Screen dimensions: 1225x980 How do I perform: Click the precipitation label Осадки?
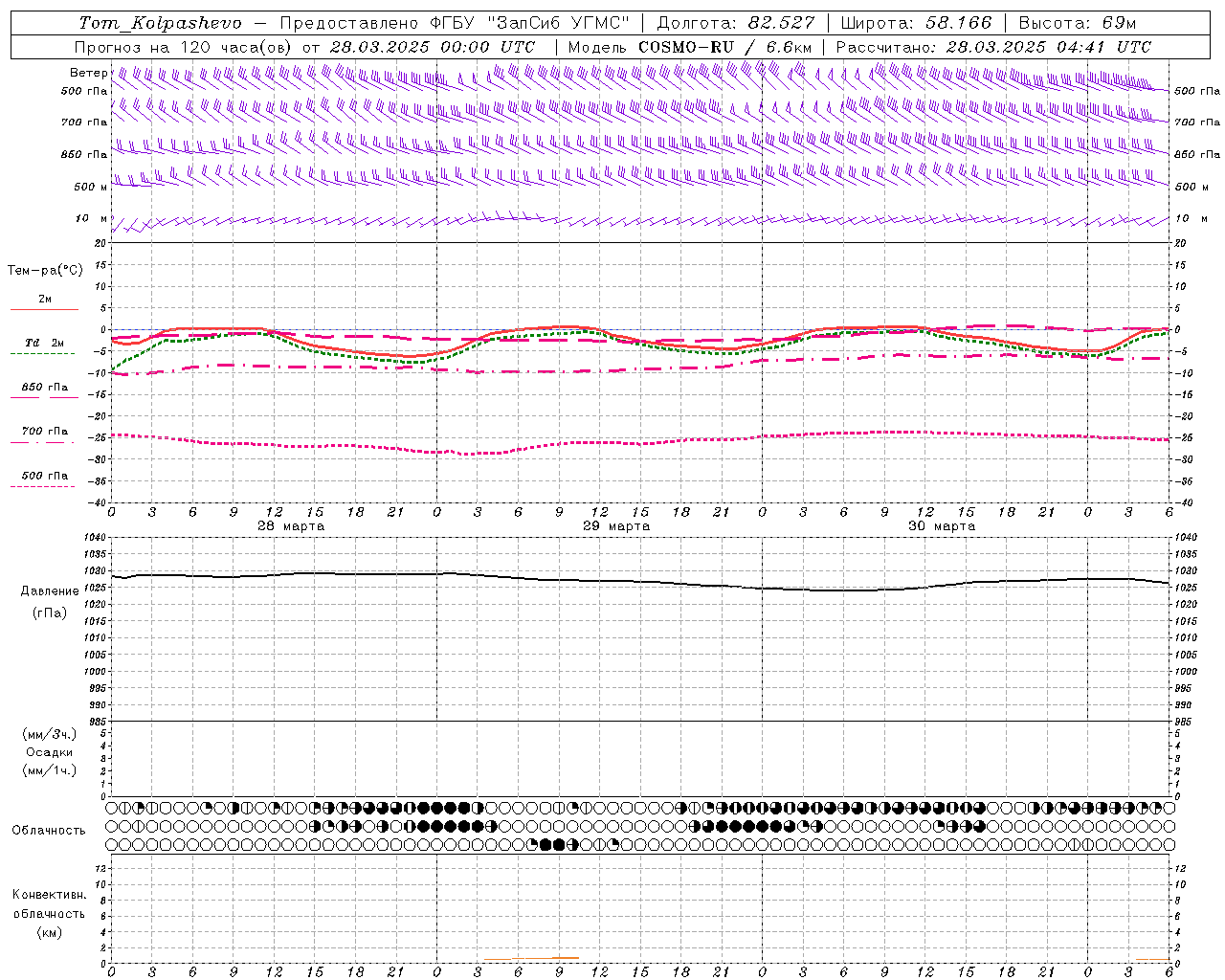coord(50,752)
